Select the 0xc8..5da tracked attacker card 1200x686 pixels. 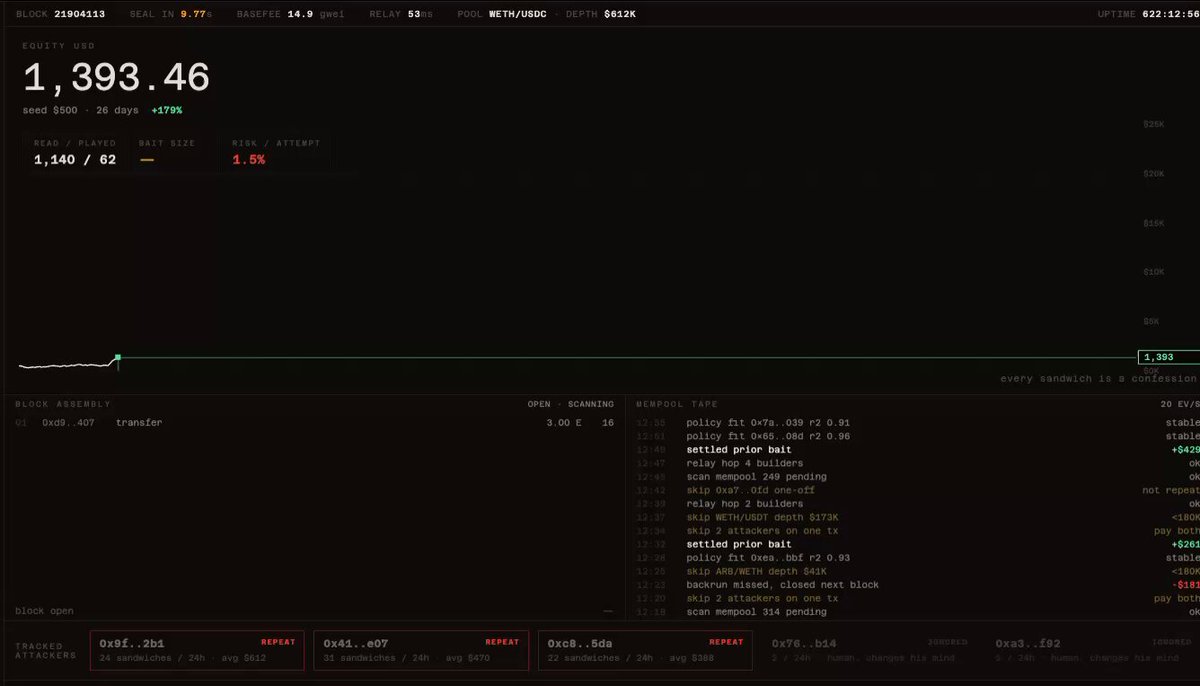(645, 650)
